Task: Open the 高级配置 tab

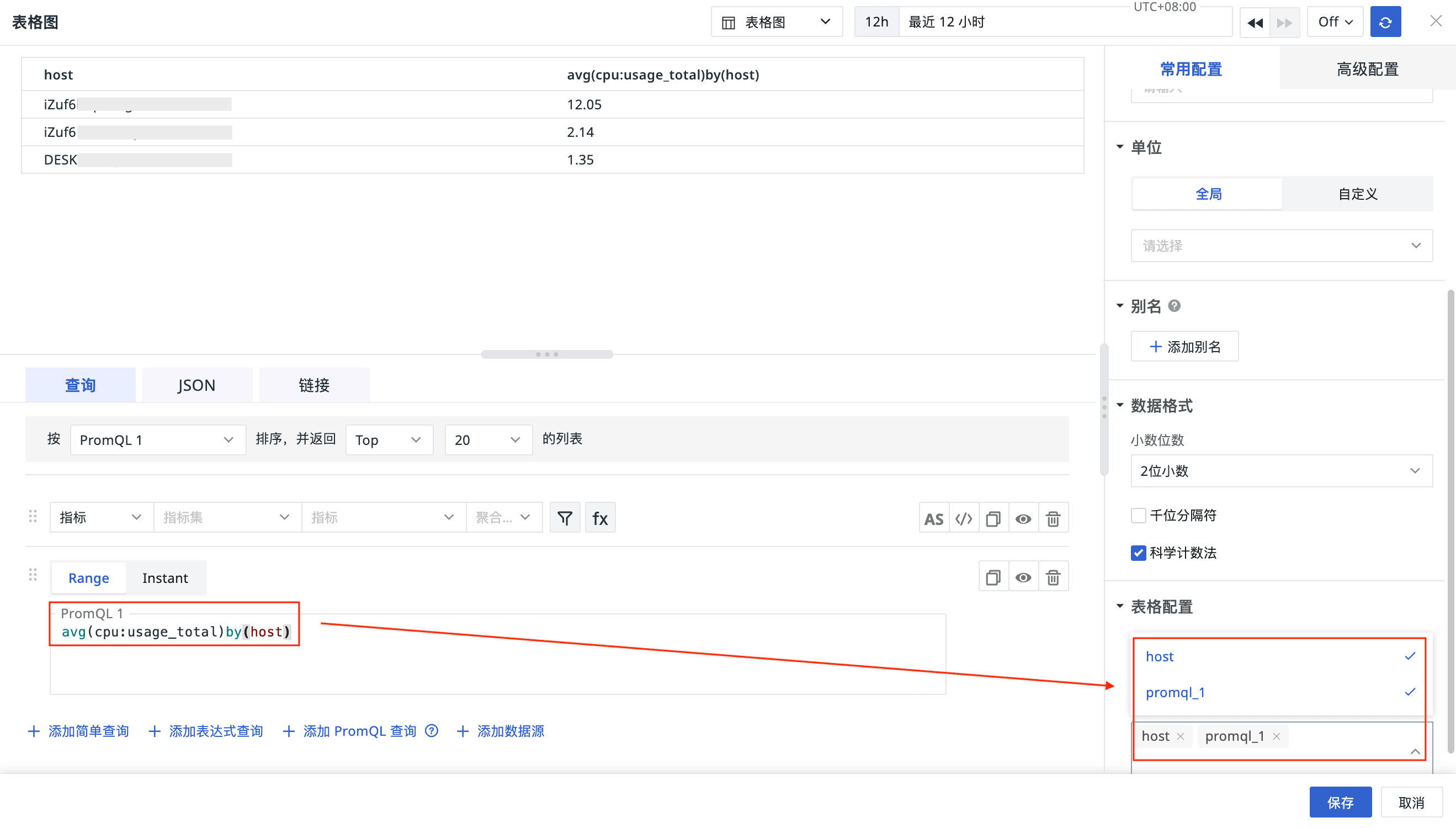Action: click(1367, 70)
